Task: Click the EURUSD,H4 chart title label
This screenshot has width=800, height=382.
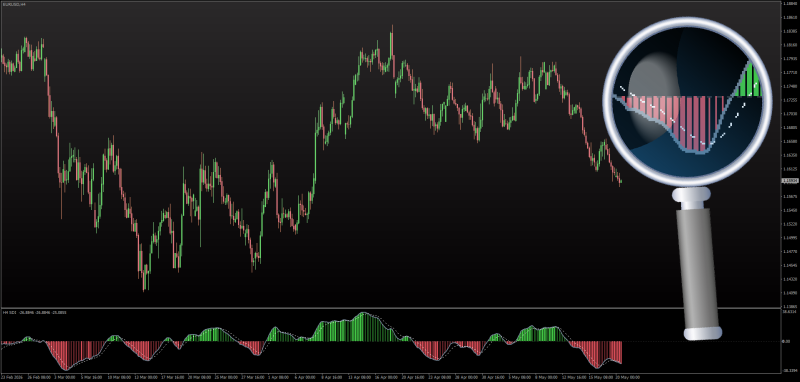Action: pyautogui.click(x=14, y=4)
